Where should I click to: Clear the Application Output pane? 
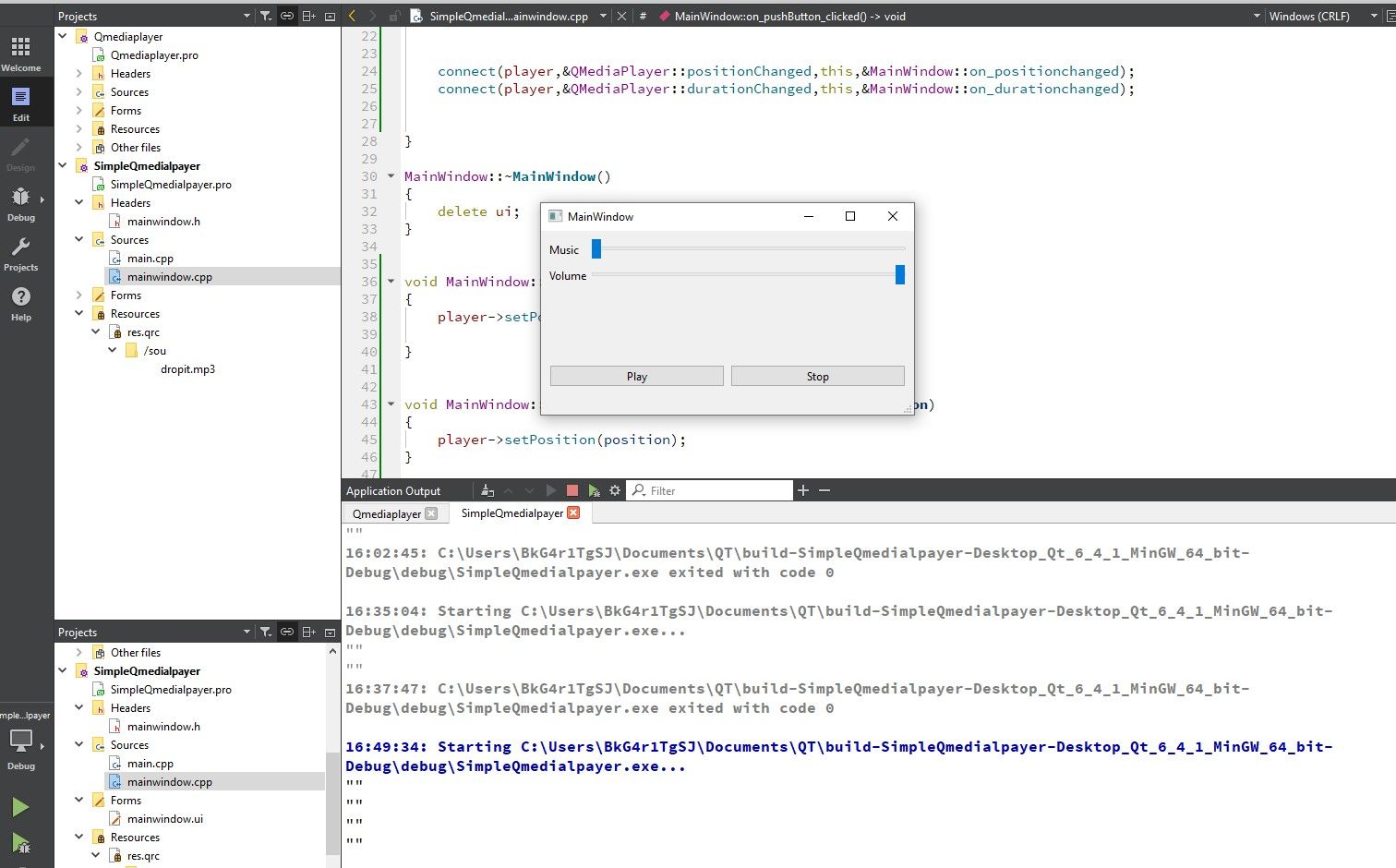tap(487, 490)
